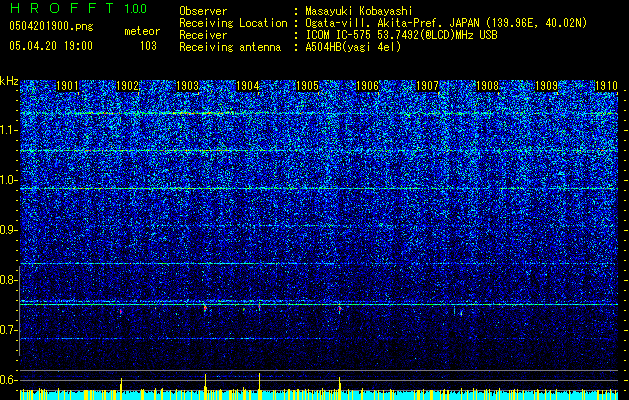Click the 1910 time marker label
The image size is (629, 400).
tap(606, 86)
